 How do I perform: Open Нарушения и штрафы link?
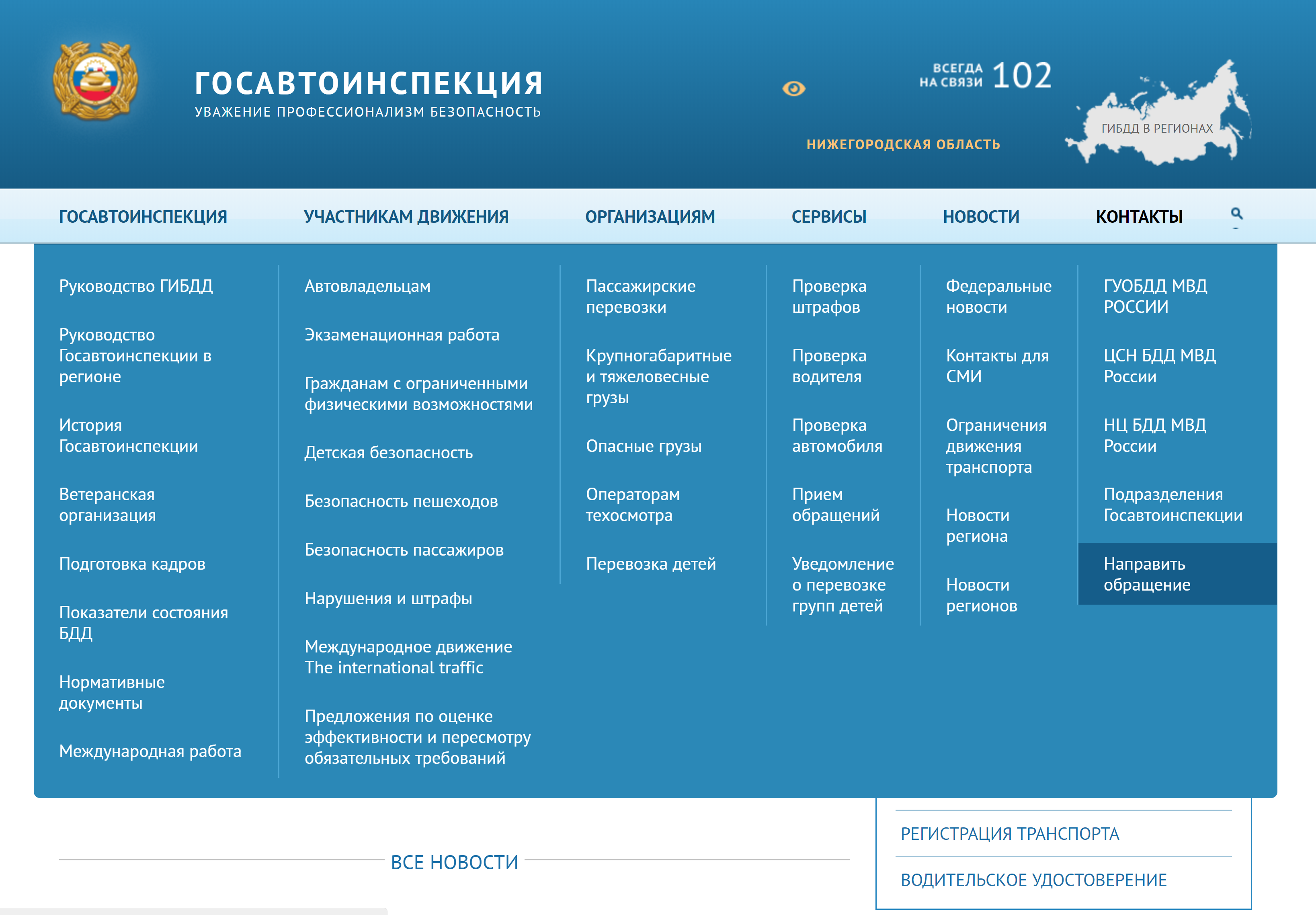click(388, 599)
